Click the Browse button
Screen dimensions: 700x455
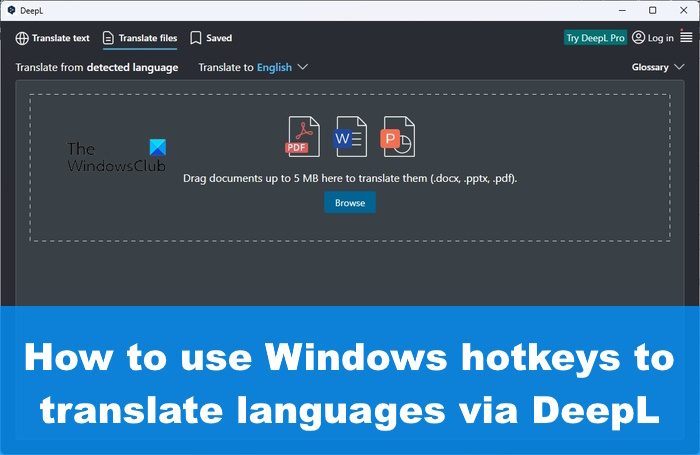(x=350, y=203)
